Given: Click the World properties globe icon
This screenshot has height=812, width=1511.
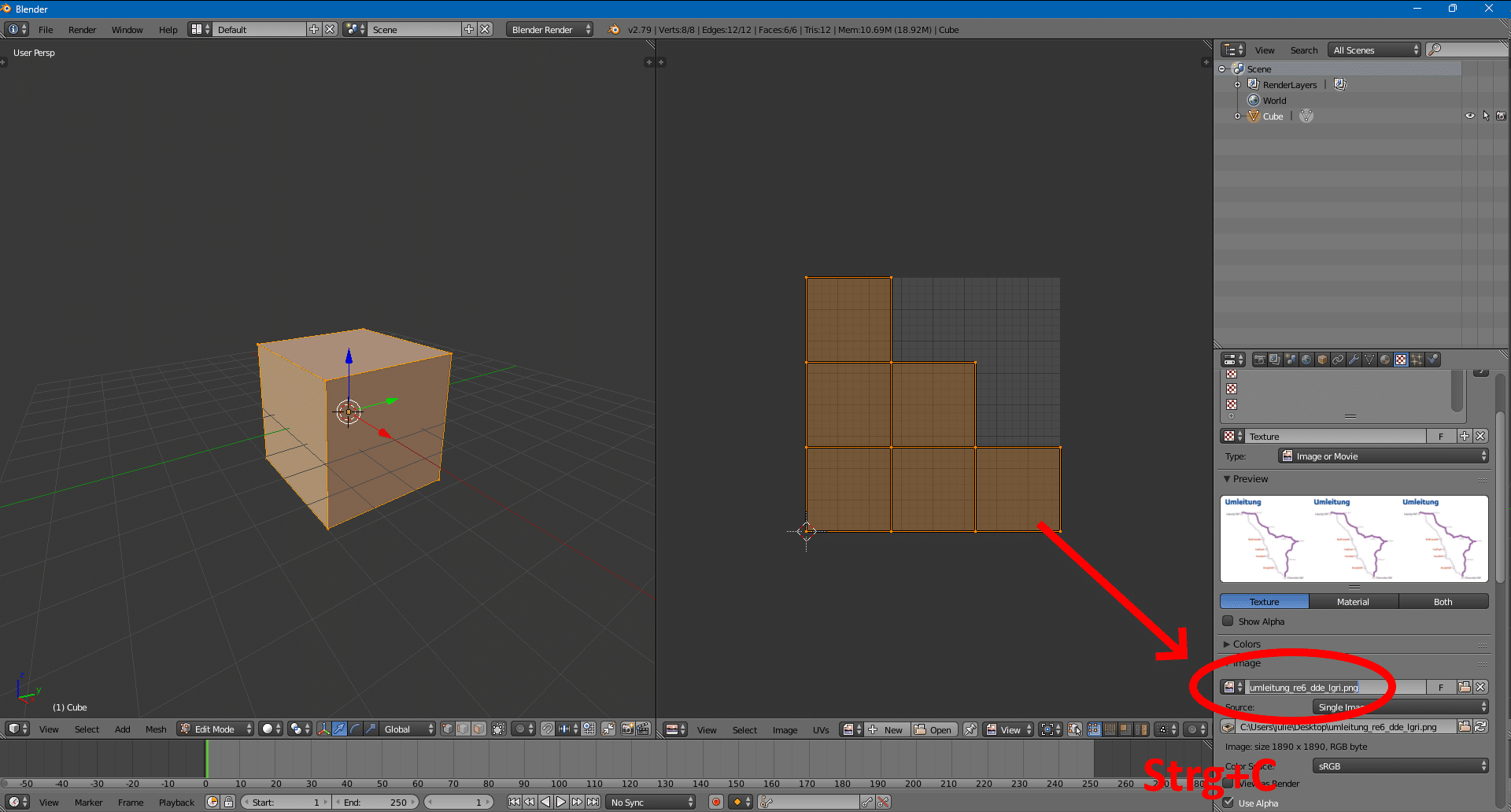Looking at the screenshot, I should point(1306,360).
